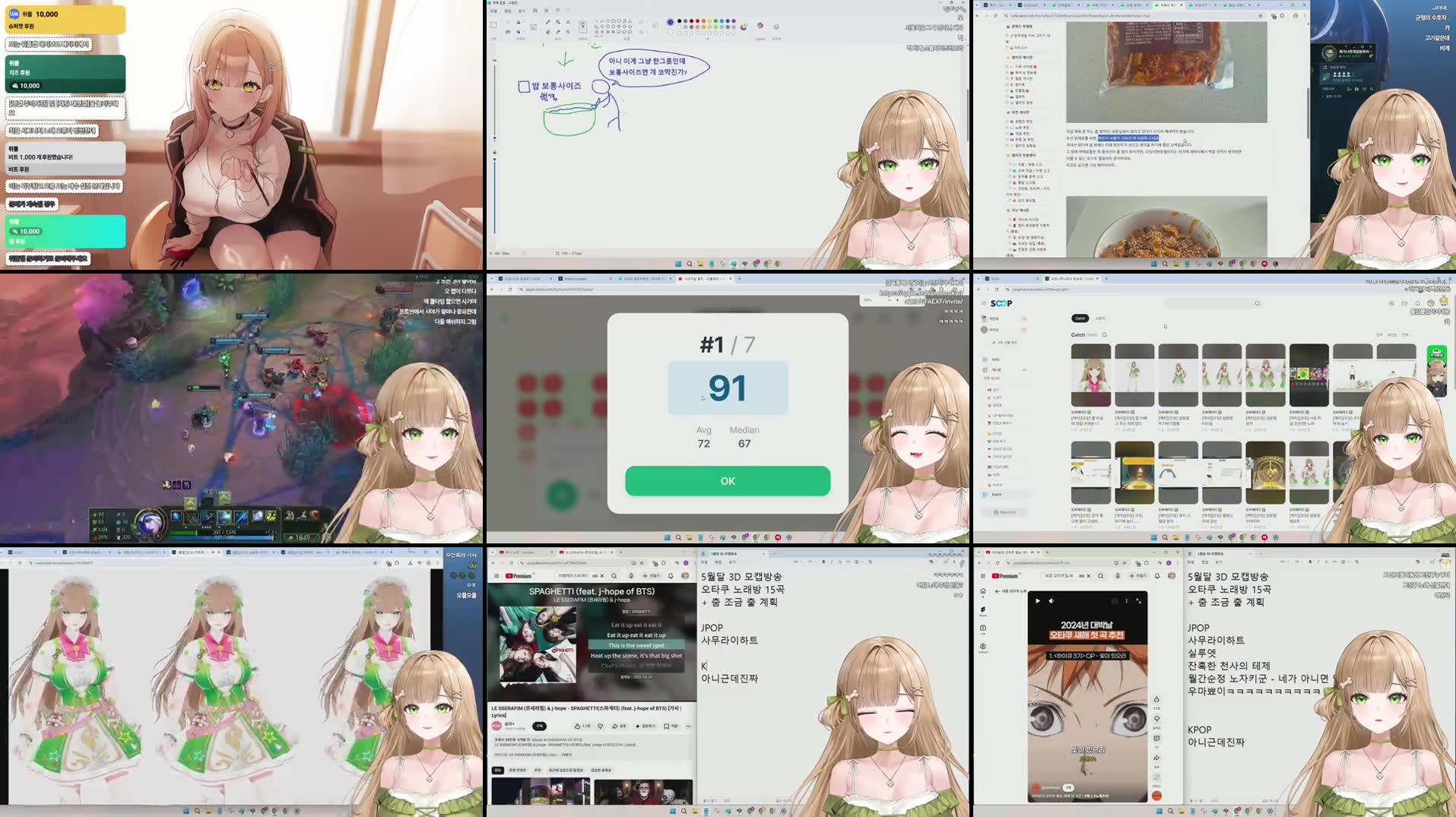
Task: Select the red swatch in the Paint color palette
Action: coord(697,21)
